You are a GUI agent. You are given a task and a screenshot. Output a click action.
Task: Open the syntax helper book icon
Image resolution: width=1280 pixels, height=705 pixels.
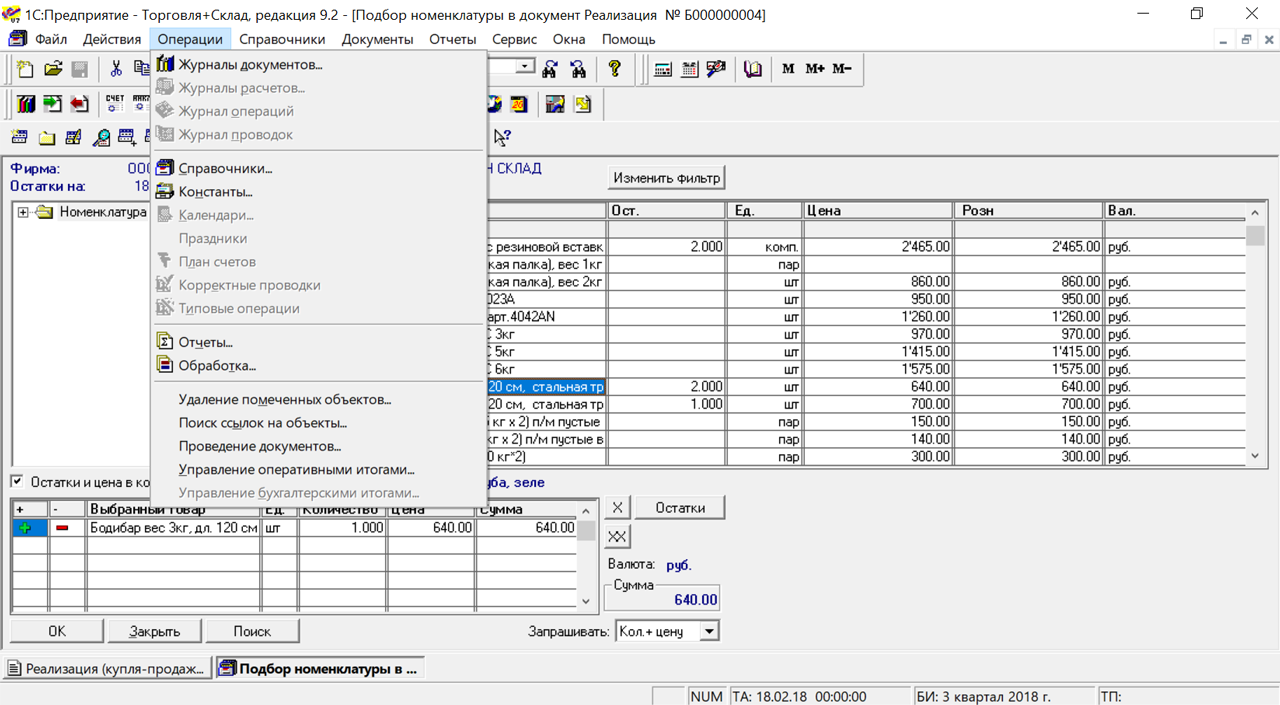tap(753, 69)
